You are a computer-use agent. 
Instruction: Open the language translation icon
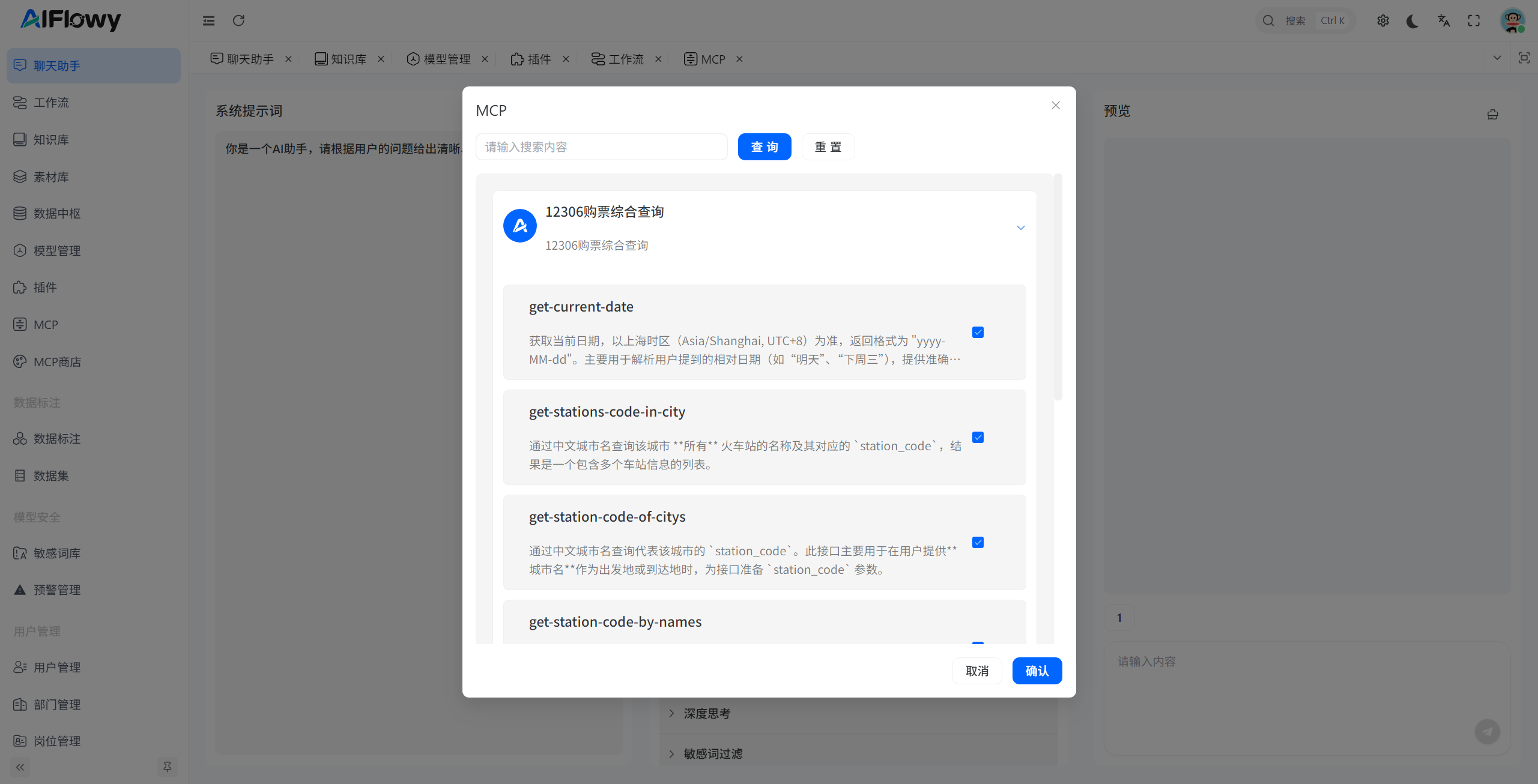[x=1444, y=21]
